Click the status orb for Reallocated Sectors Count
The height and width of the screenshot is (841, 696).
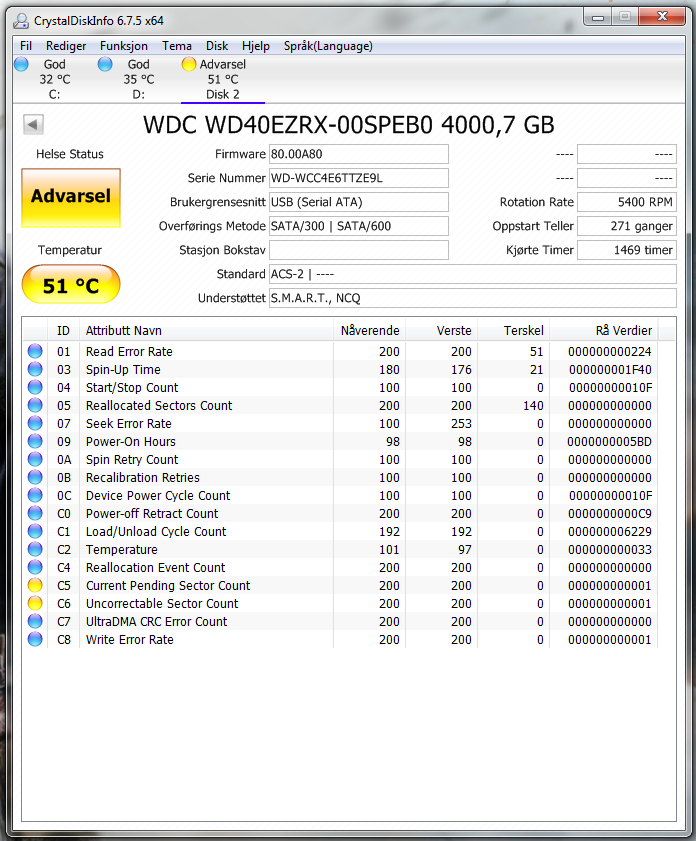pos(35,405)
